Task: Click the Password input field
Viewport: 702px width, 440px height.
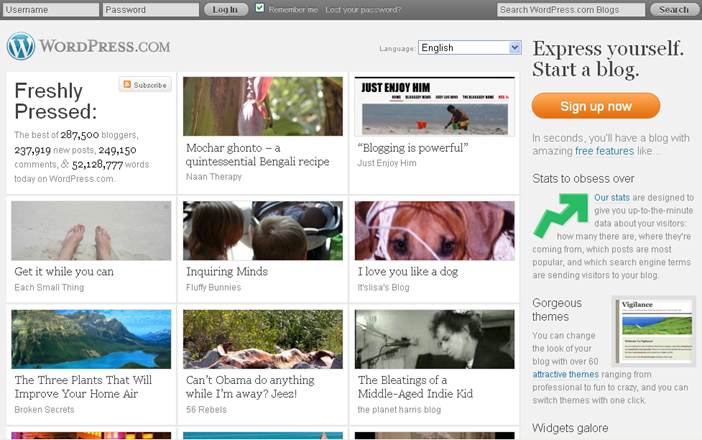Action: [151, 9]
